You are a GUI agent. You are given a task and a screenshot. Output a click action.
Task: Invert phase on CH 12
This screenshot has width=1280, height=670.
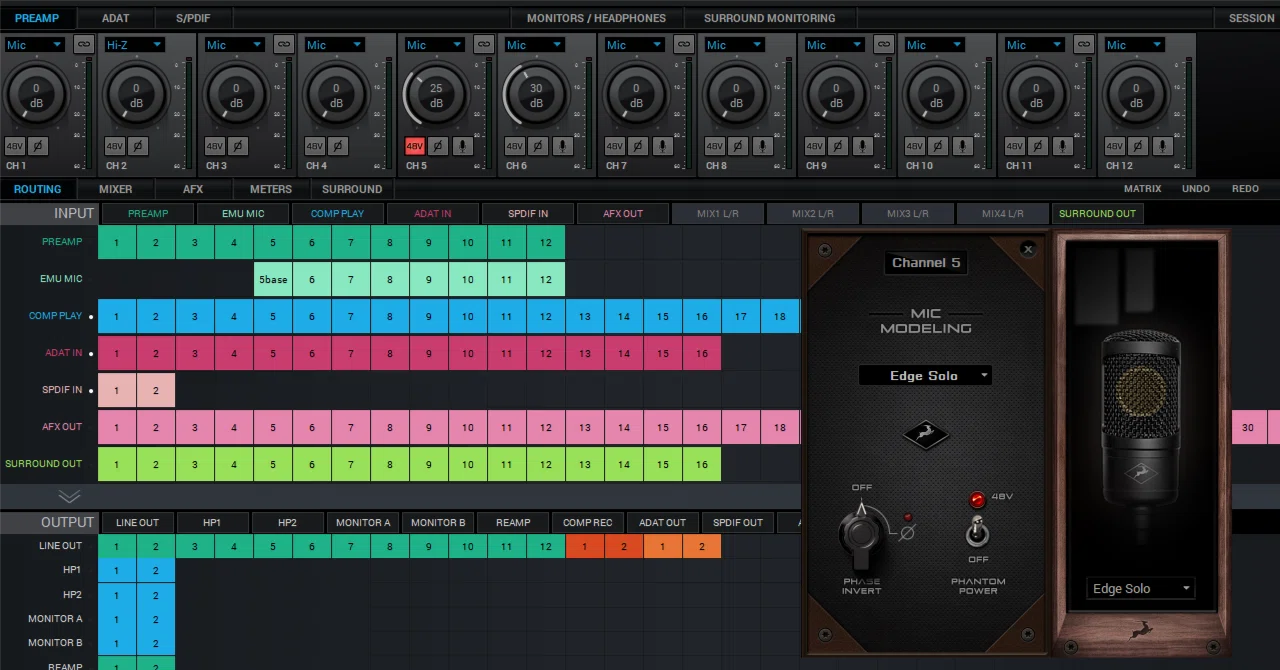click(1138, 146)
